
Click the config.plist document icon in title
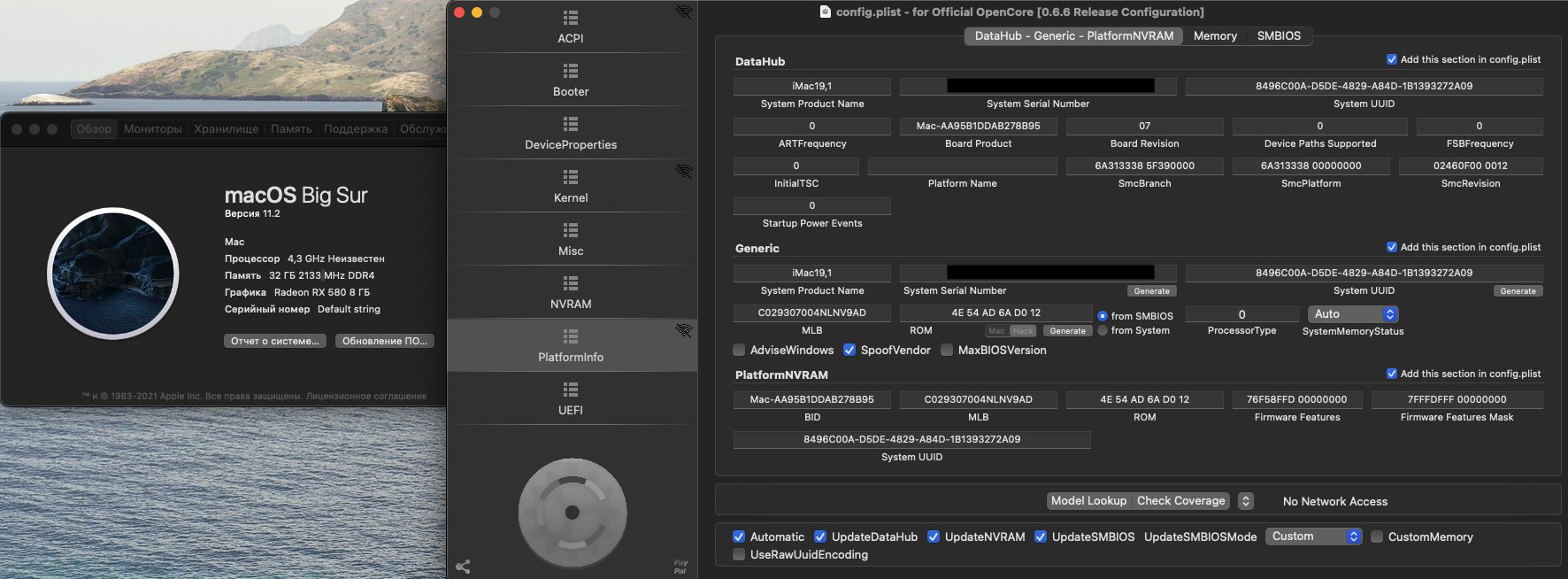[826, 12]
